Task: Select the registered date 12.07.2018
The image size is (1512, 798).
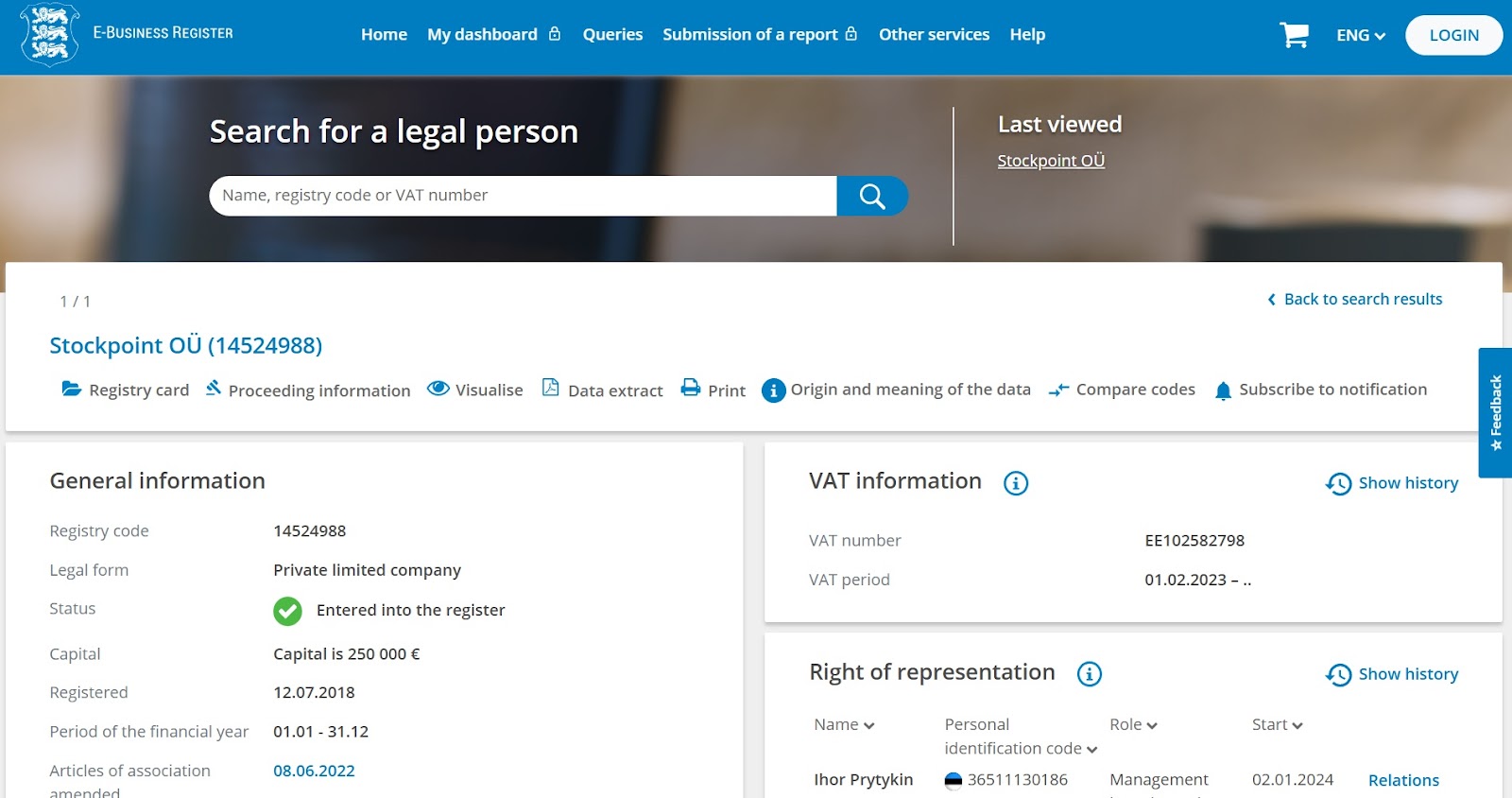Action: coord(314,693)
